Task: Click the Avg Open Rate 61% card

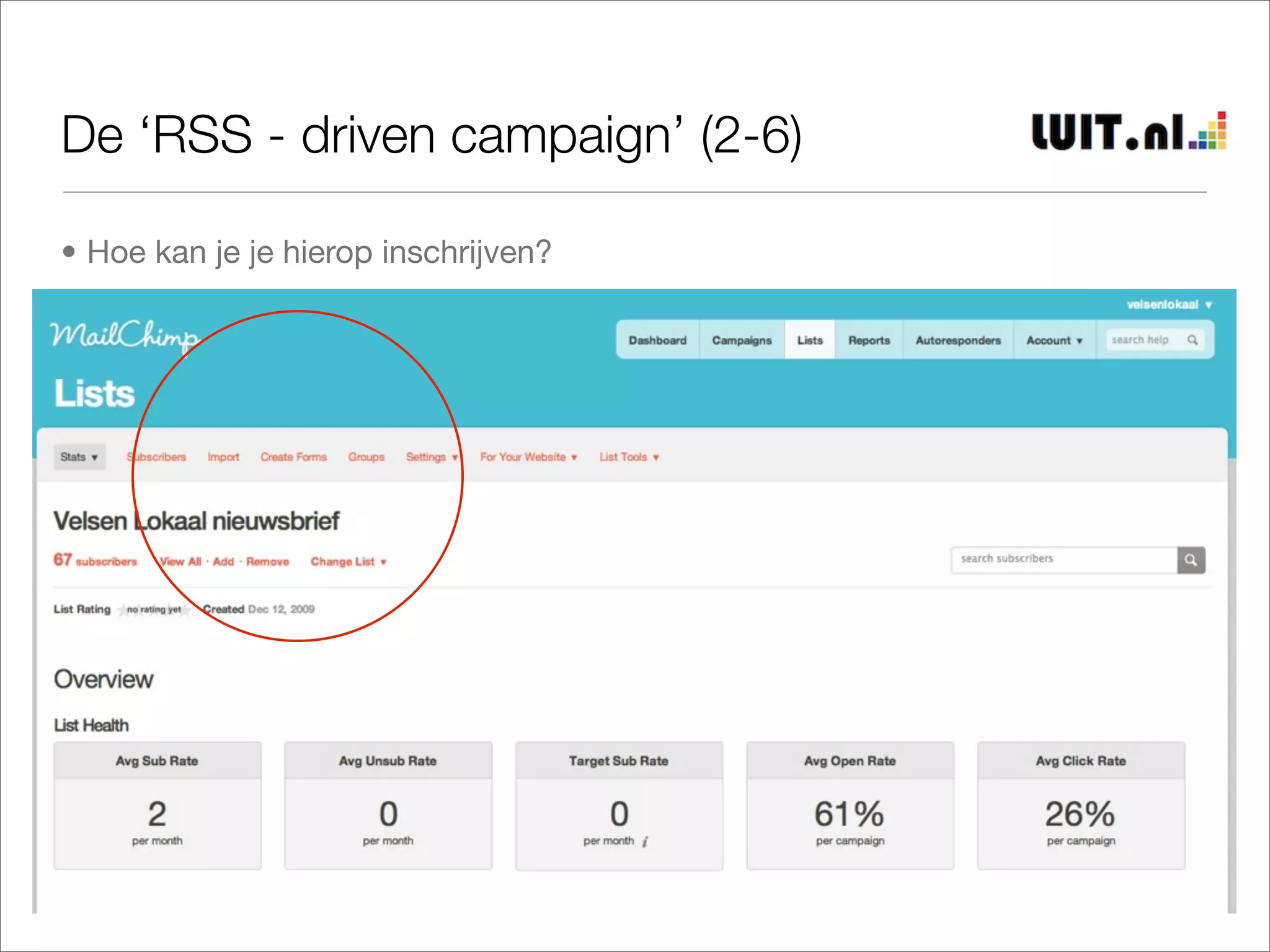Action: coord(850,806)
